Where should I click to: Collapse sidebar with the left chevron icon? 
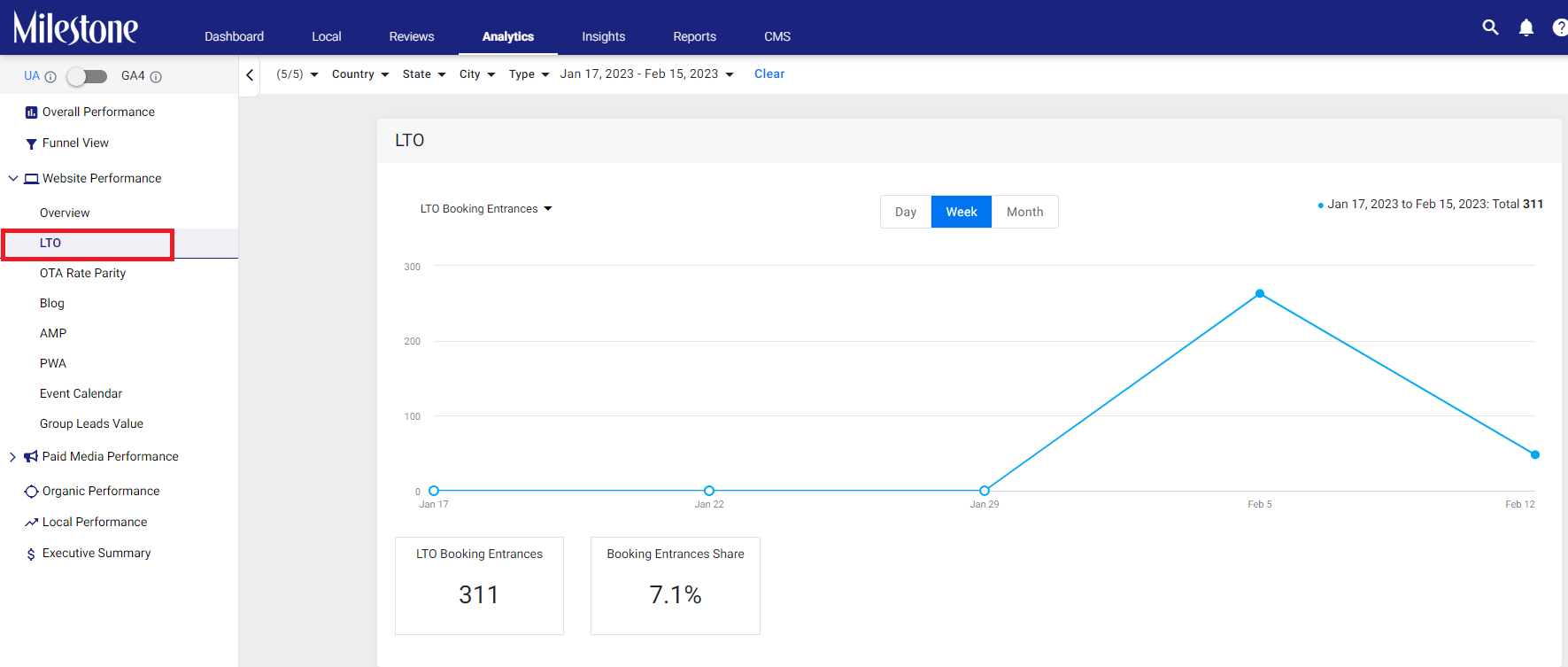[250, 75]
